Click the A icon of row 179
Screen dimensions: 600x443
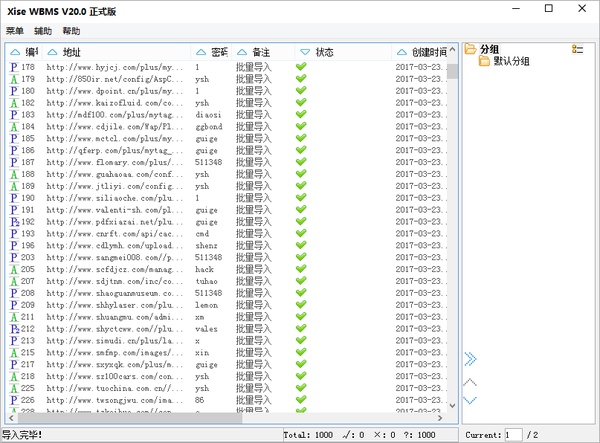tap(14, 79)
